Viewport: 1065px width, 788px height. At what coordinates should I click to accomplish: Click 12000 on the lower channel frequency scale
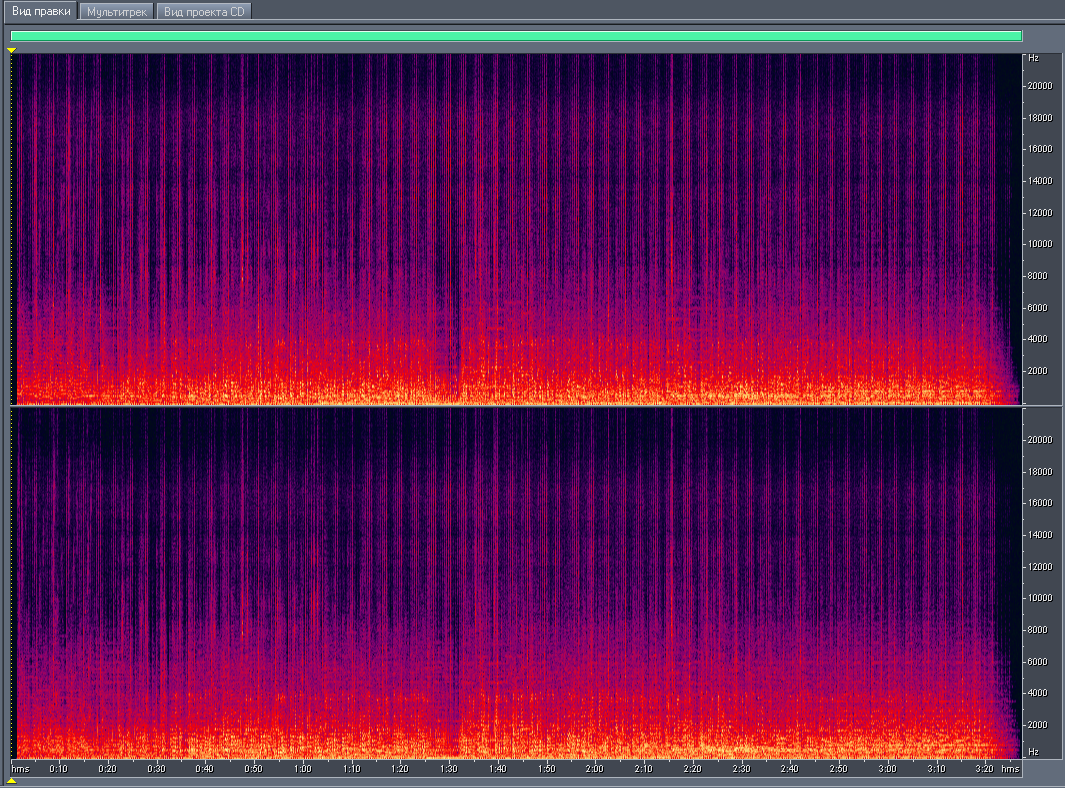coord(1040,566)
